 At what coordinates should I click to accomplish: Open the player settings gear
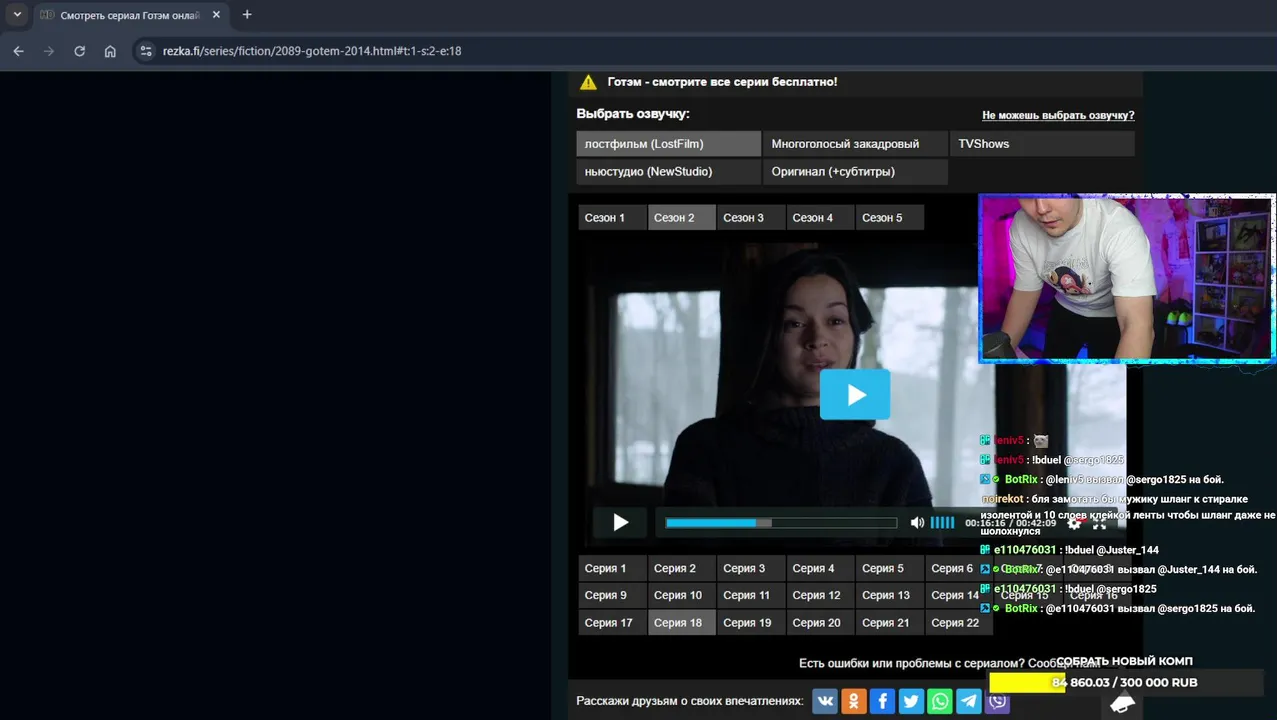1074,523
